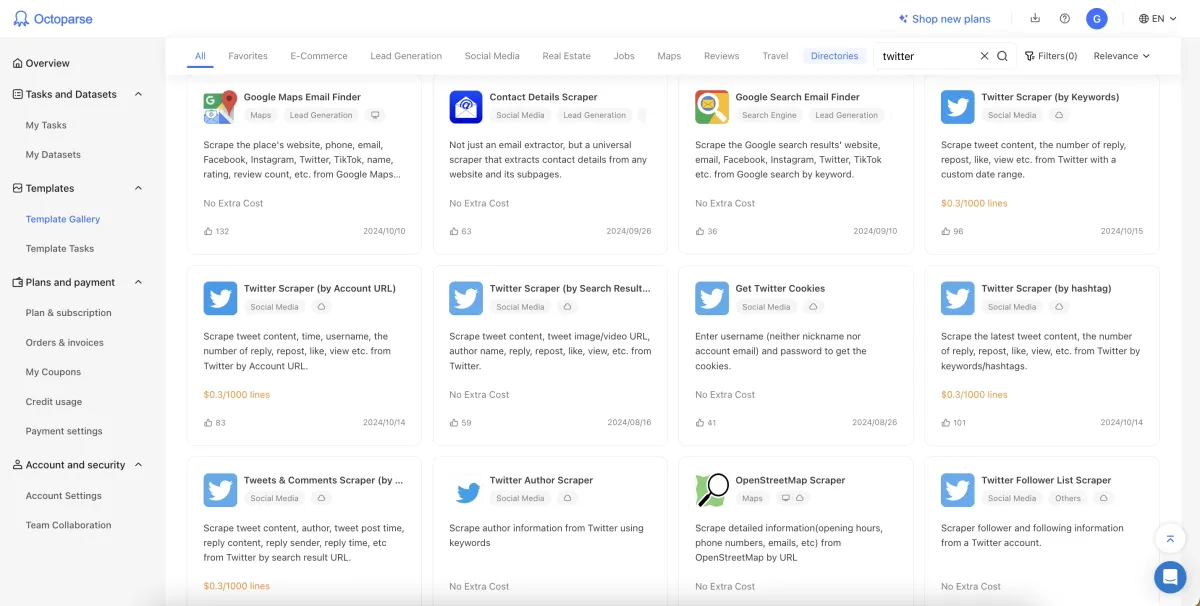1200x606 pixels.
Task: Open Template Tasks in the sidebar
Action: click(x=60, y=249)
